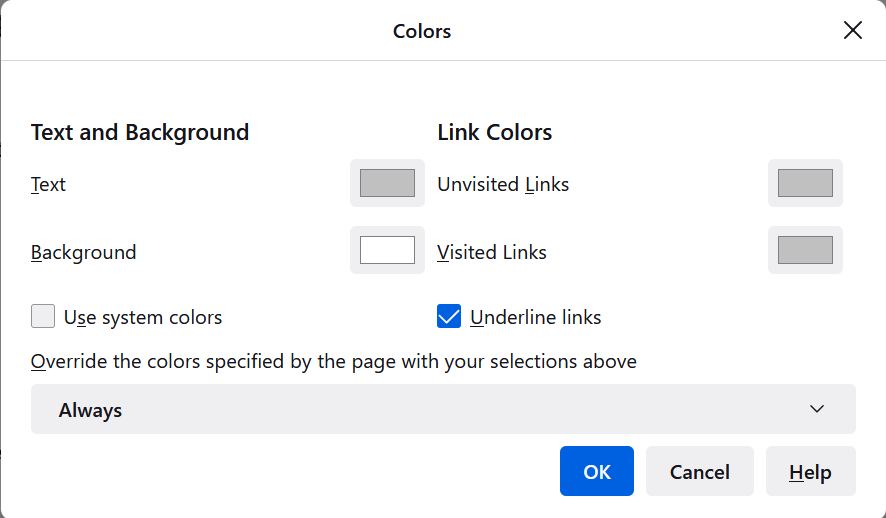
Task: Close the Colors dialog with the X
Action: [852, 31]
